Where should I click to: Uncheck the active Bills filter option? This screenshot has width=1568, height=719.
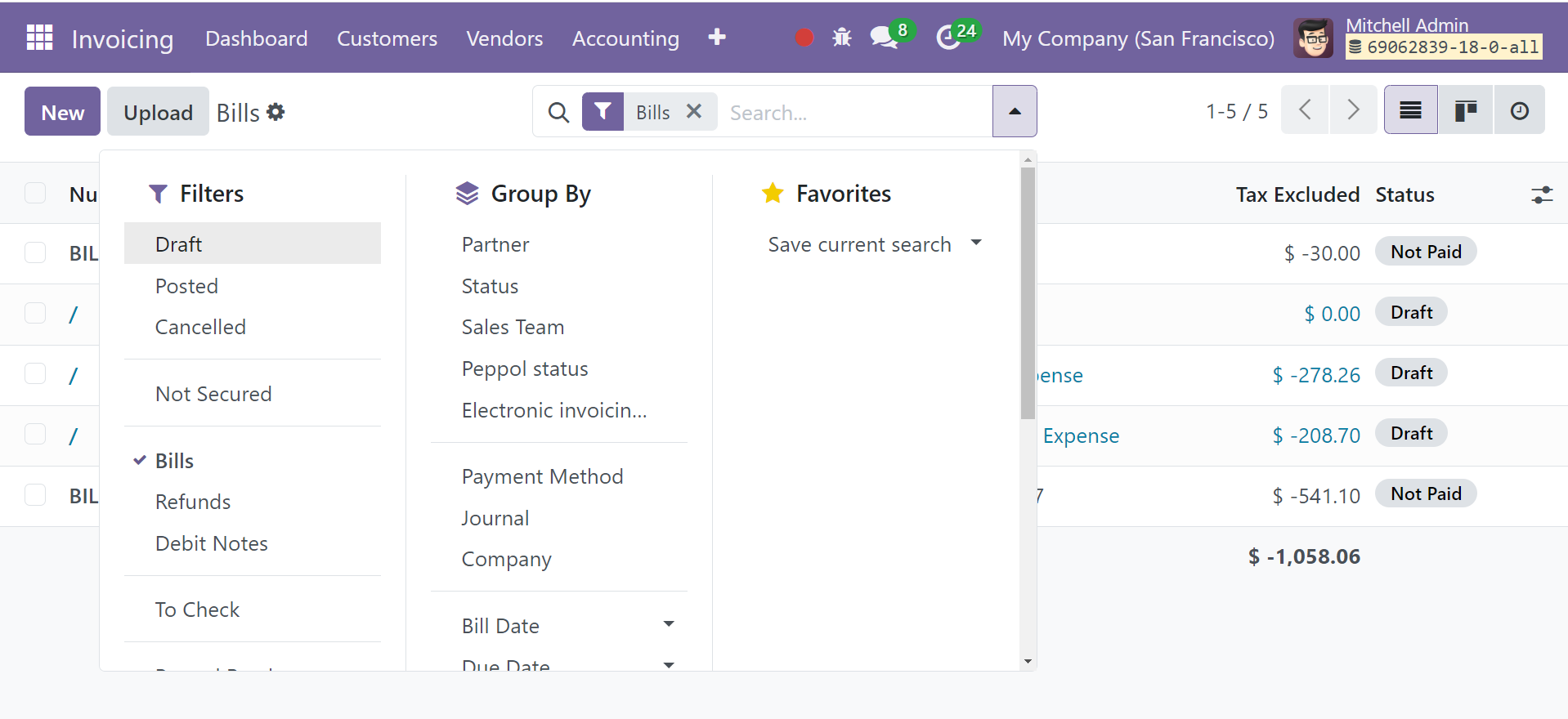(x=253, y=461)
